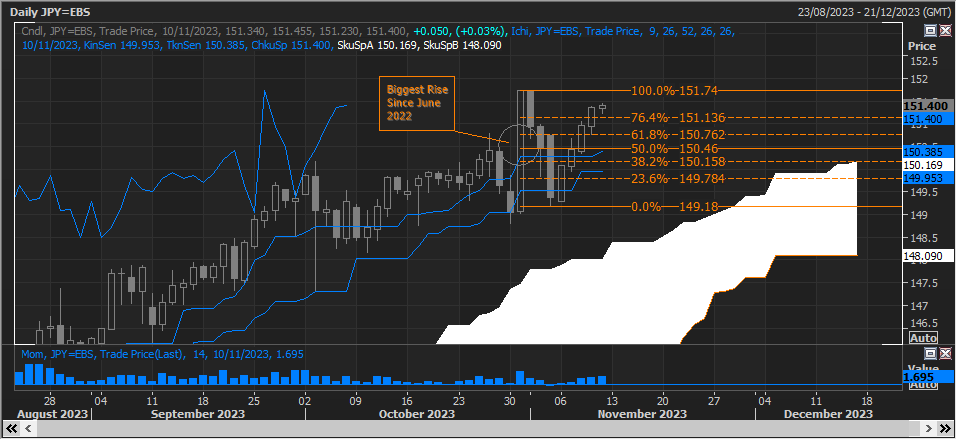The width and height of the screenshot is (957, 440).
Task: Click the 'December 2023' month label
Action: click(x=828, y=414)
